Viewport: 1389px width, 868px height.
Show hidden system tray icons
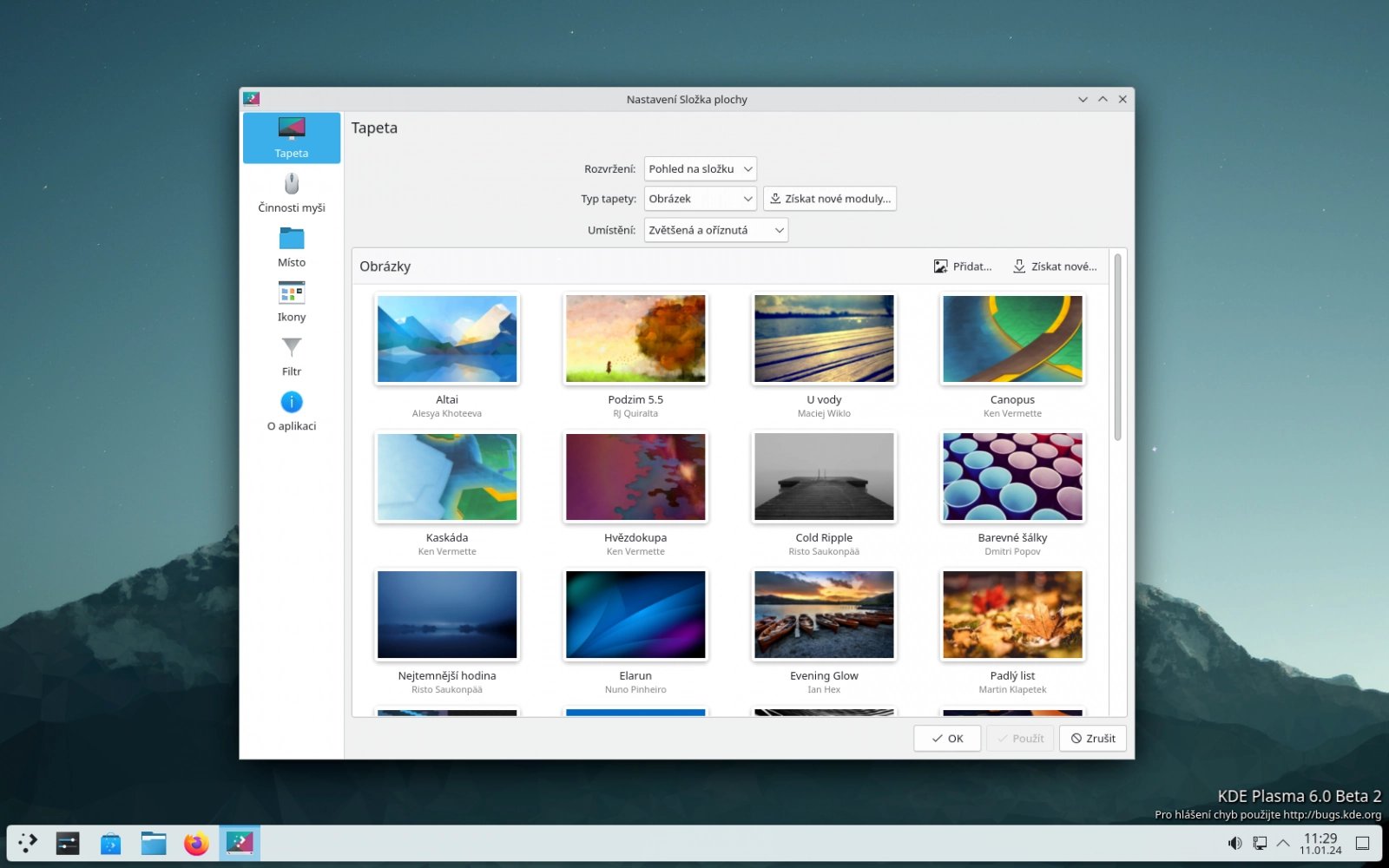[x=1282, y=843]
